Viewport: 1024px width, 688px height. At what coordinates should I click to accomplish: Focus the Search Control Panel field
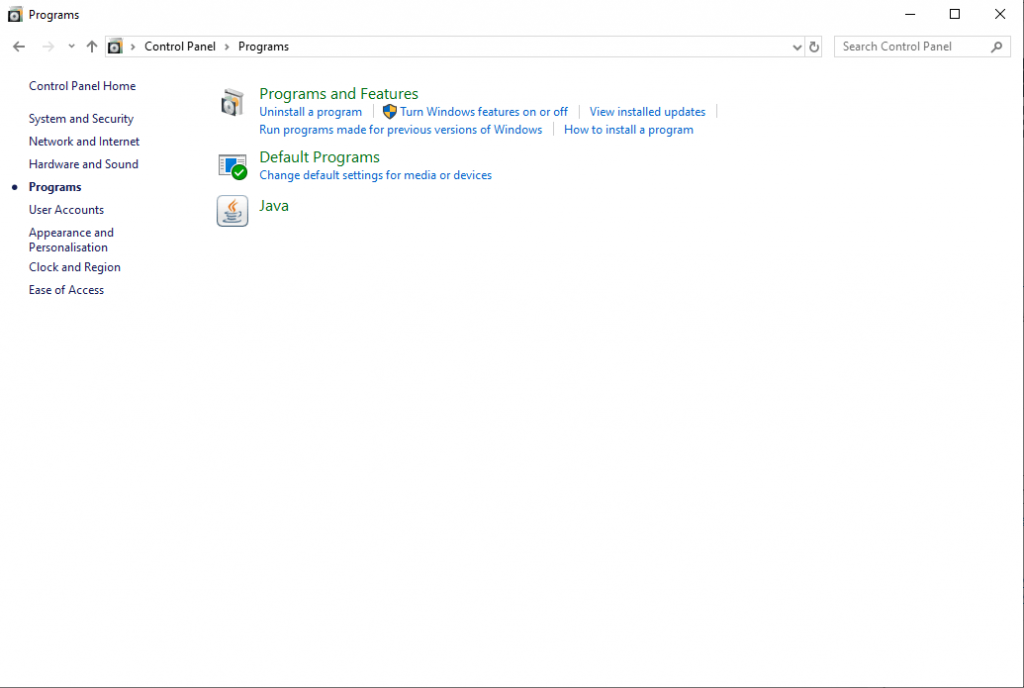point(913,47)
